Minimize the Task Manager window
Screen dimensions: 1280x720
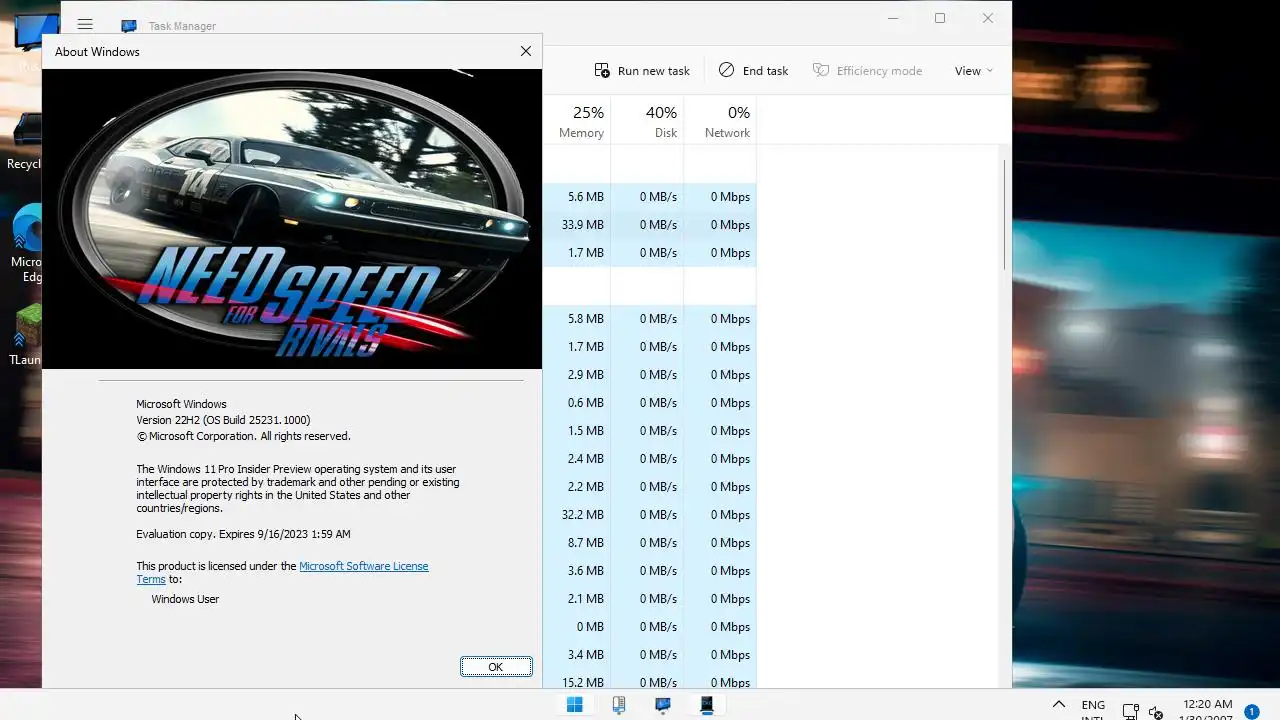point(893,18)
